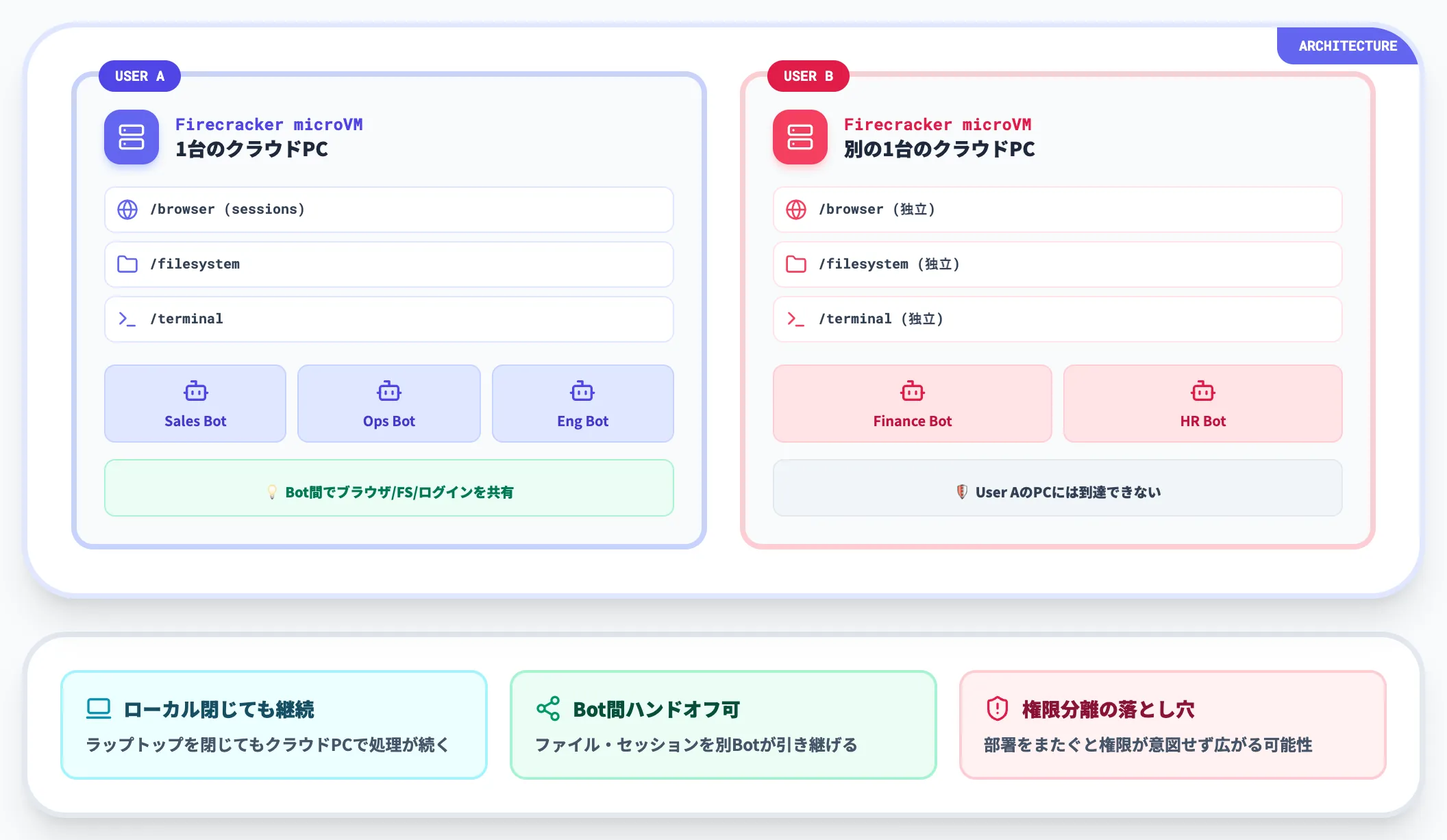The height and width of the screenshot is (840, 1447).
Task: Click the lightbulb icon in the green banner
Action: (x=272, y=492)
